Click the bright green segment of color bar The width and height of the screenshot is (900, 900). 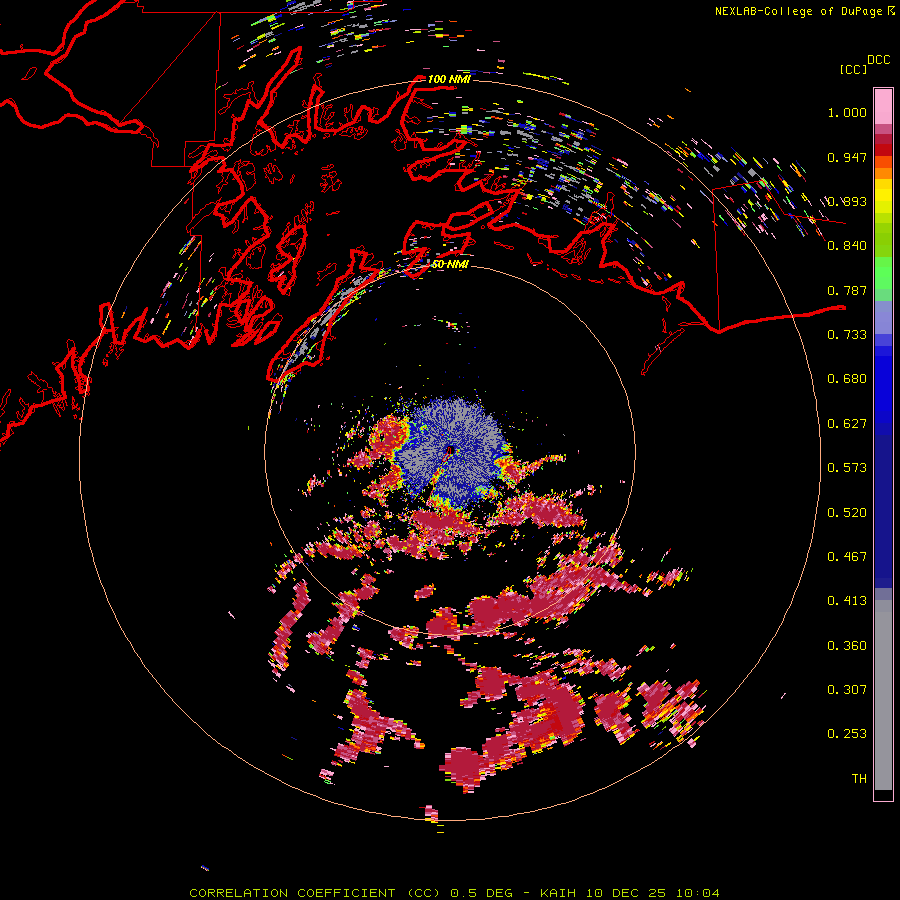(883, 273)
